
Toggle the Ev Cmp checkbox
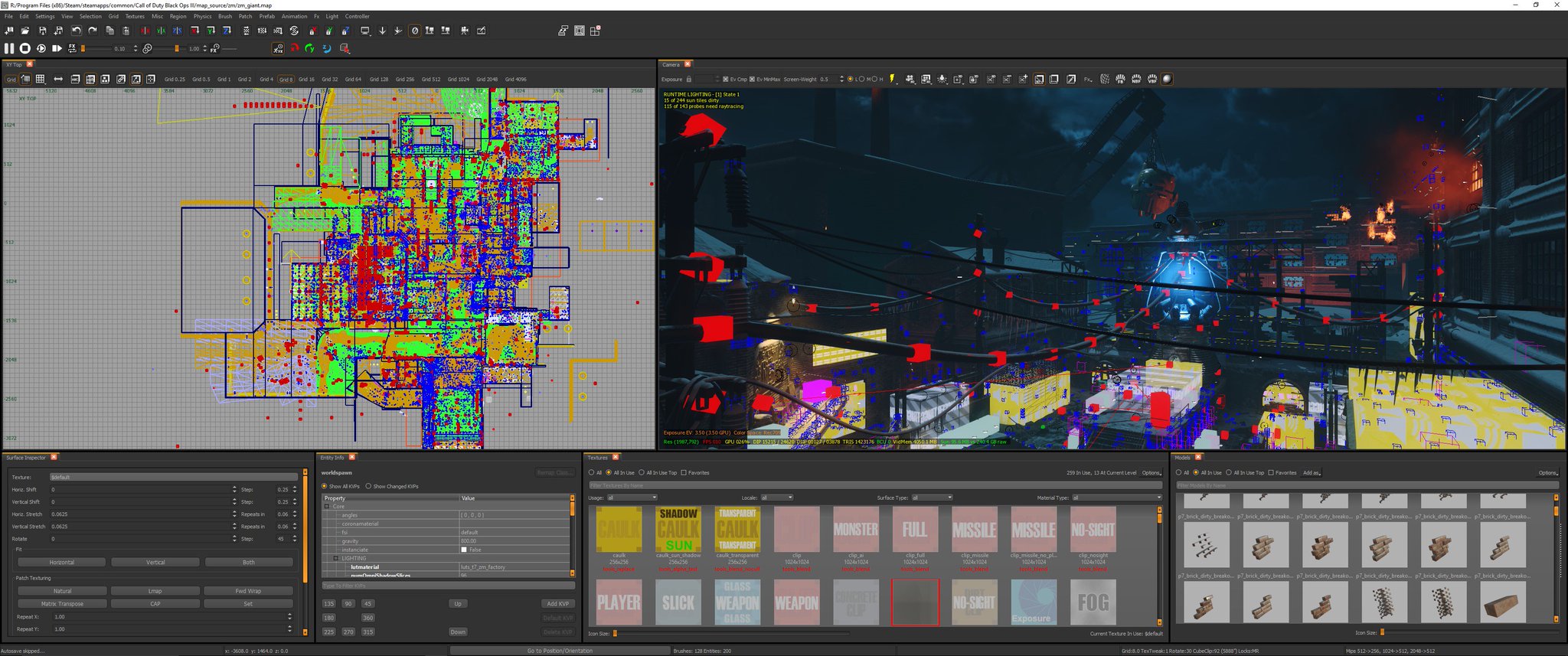click(x=725, y=79)
